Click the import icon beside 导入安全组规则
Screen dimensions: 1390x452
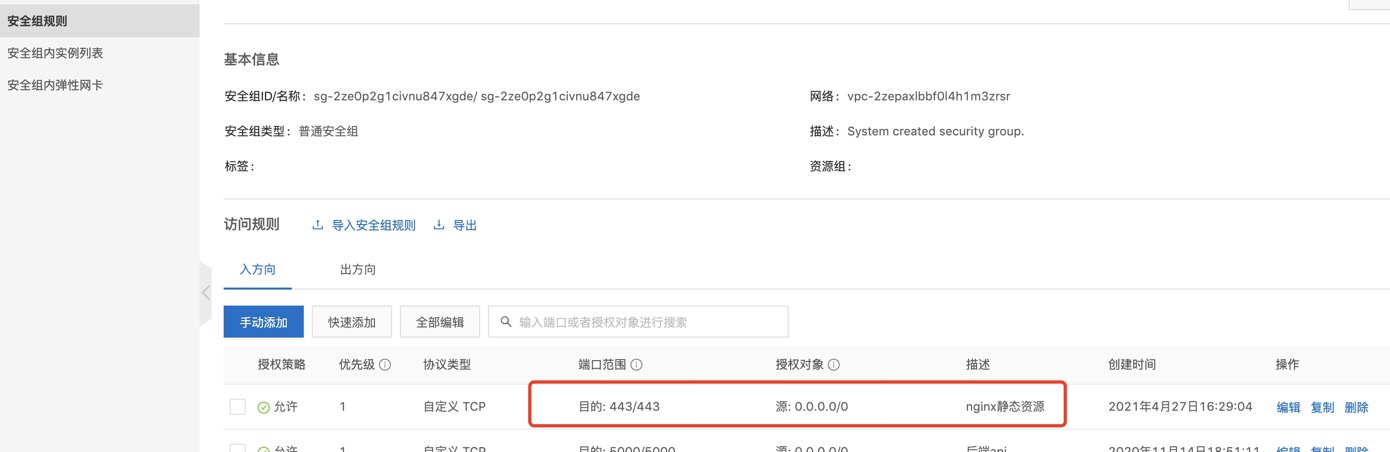pos(318,225)
